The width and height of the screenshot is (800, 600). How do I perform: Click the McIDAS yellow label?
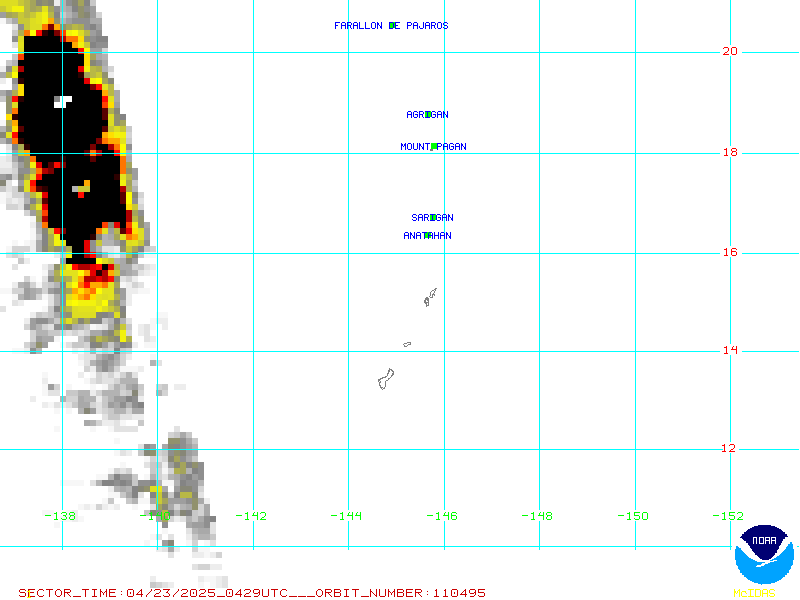(x=755, y=593)
